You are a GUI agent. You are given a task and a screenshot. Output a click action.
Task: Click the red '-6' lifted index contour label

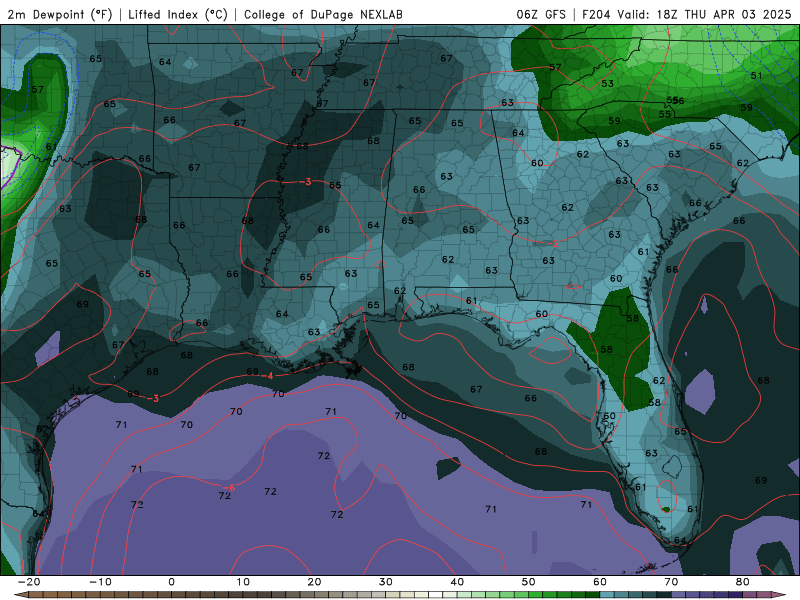229,488
